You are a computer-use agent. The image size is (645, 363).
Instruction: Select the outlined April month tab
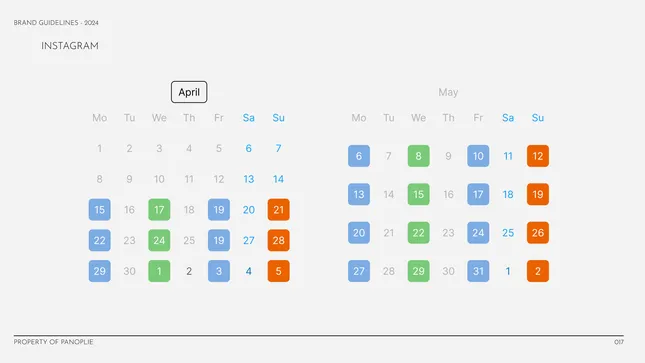pos(189,92)
